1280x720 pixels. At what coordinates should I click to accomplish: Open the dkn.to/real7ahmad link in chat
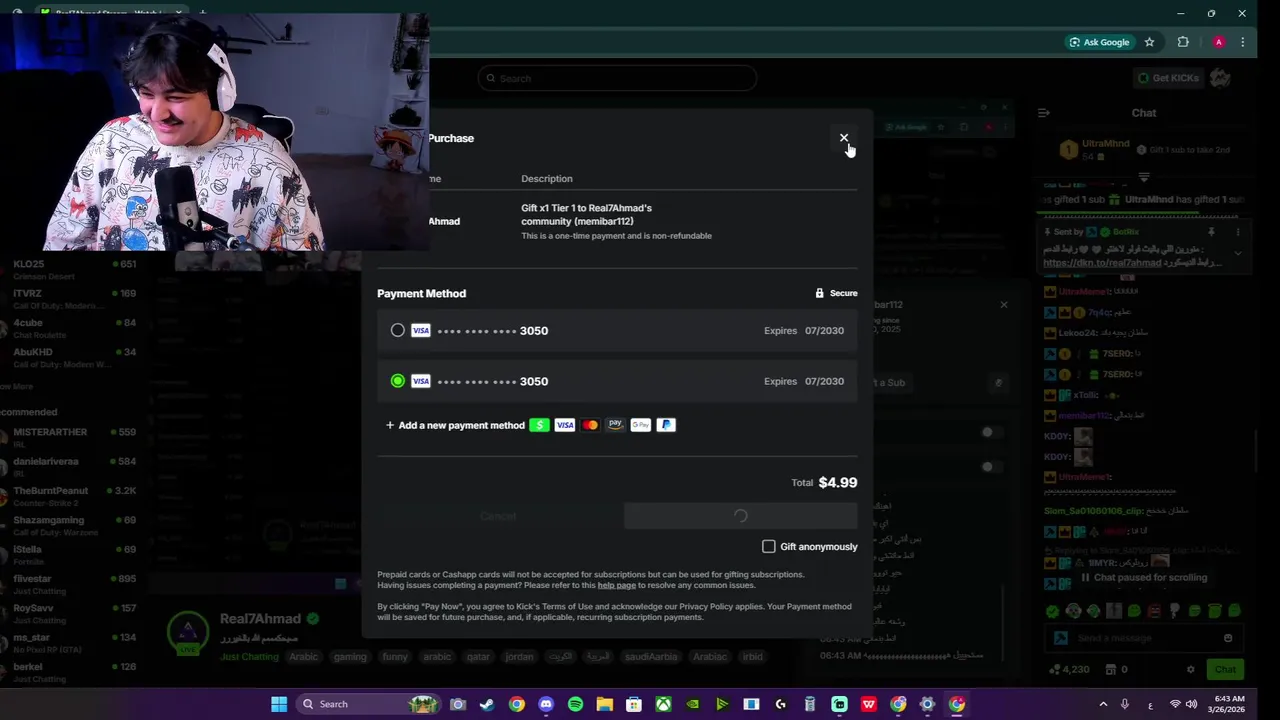(1102, 263)
